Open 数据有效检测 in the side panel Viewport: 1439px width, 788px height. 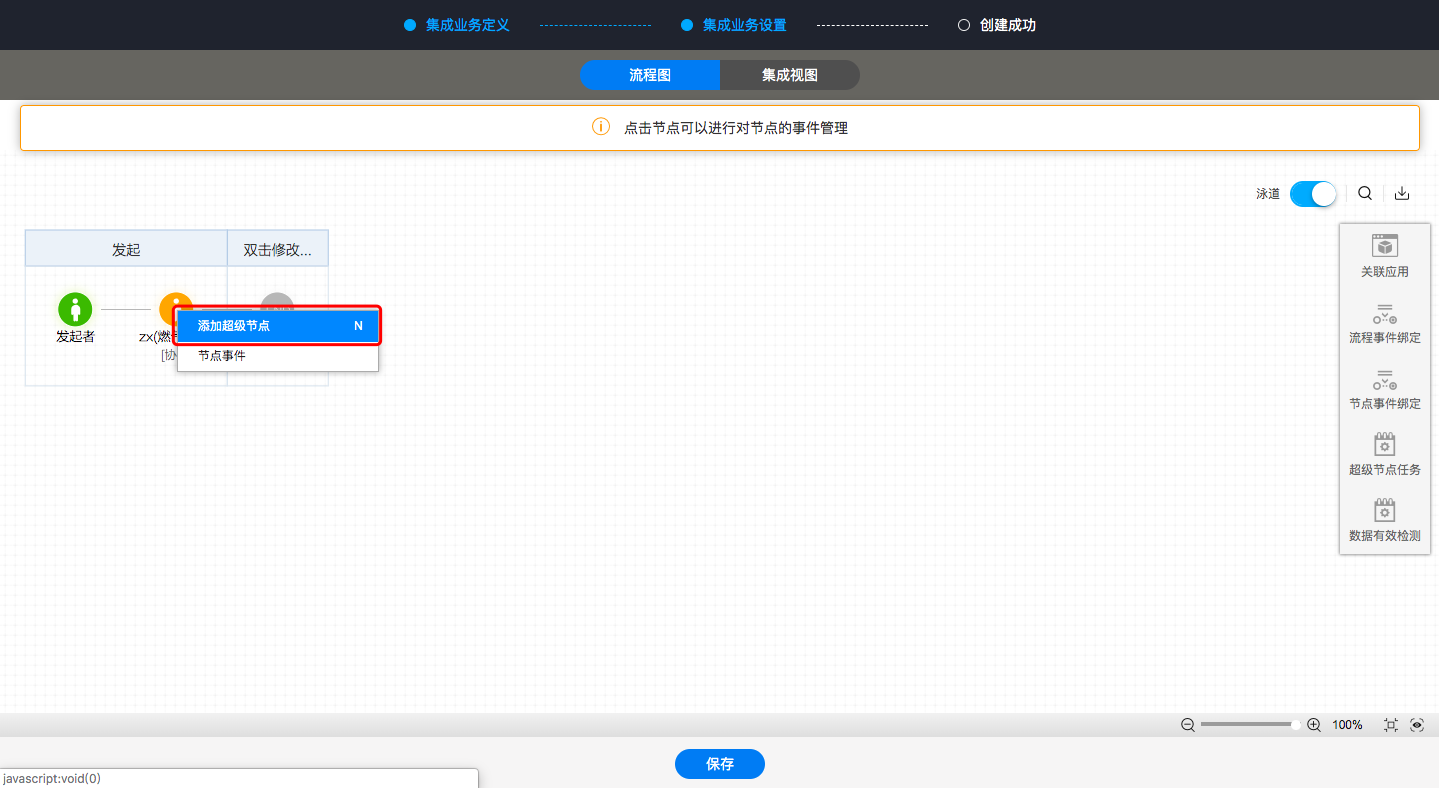click(x=1384, y=521)
